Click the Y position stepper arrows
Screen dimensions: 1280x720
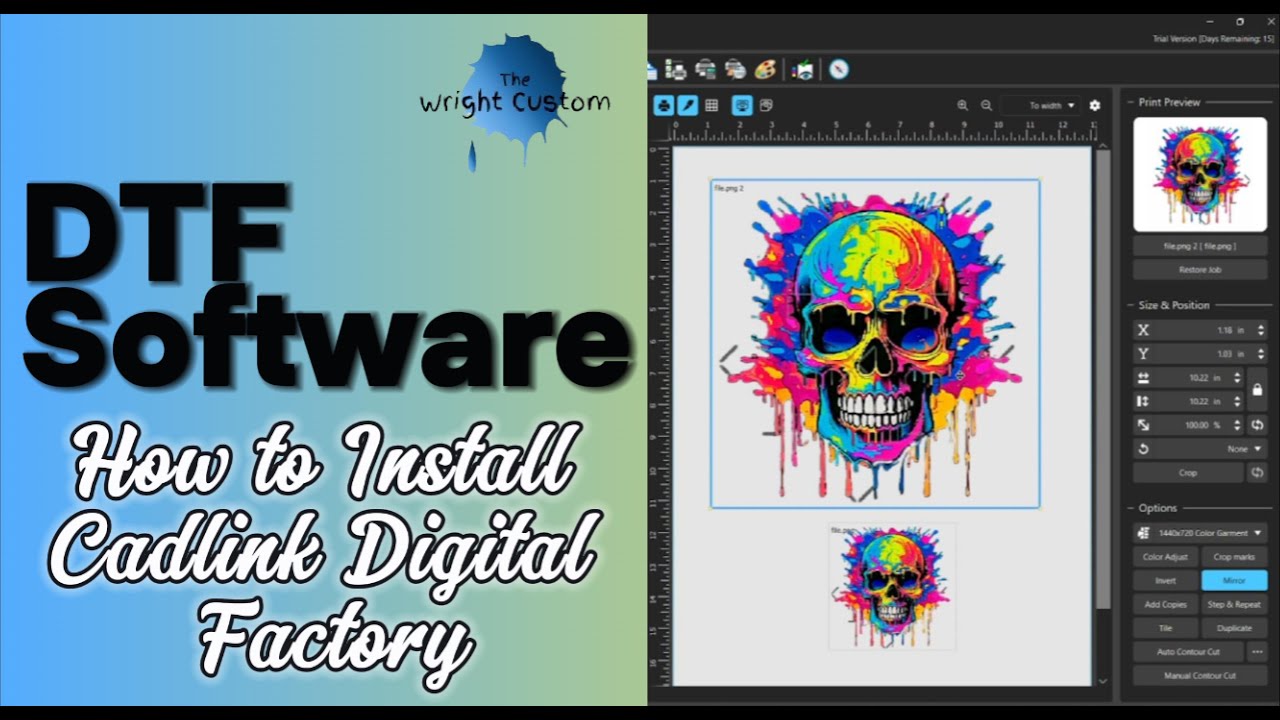[1261, 354]
